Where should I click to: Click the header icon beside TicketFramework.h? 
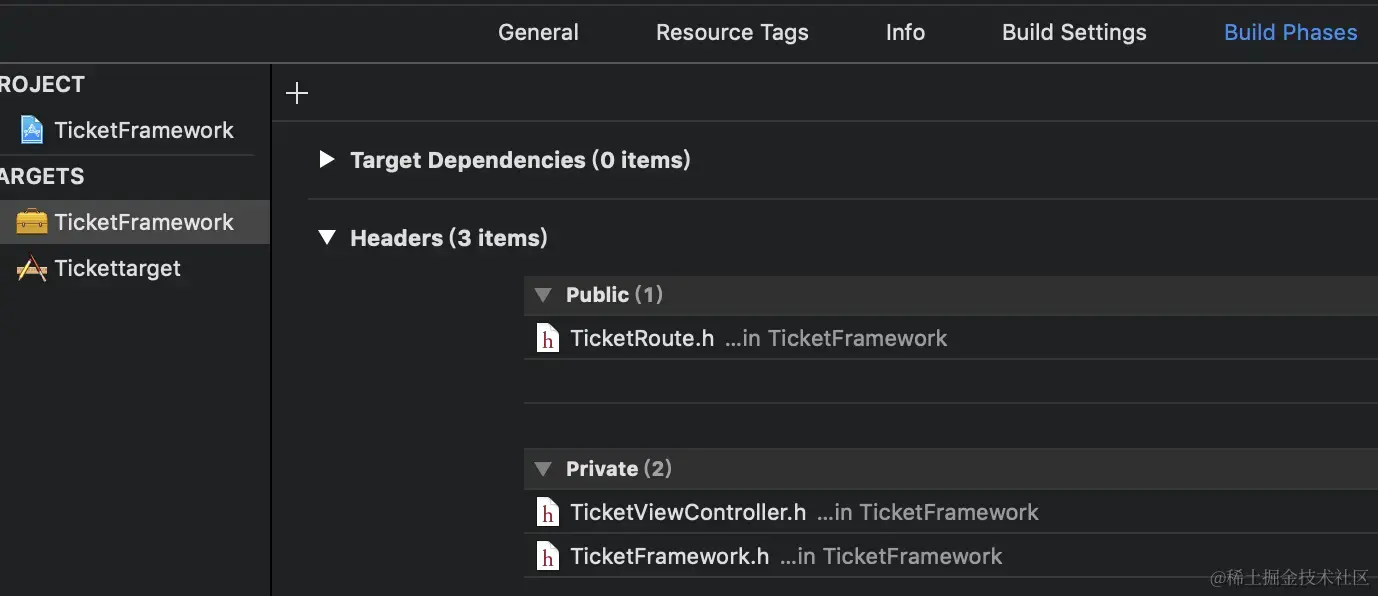coord(547,556)
